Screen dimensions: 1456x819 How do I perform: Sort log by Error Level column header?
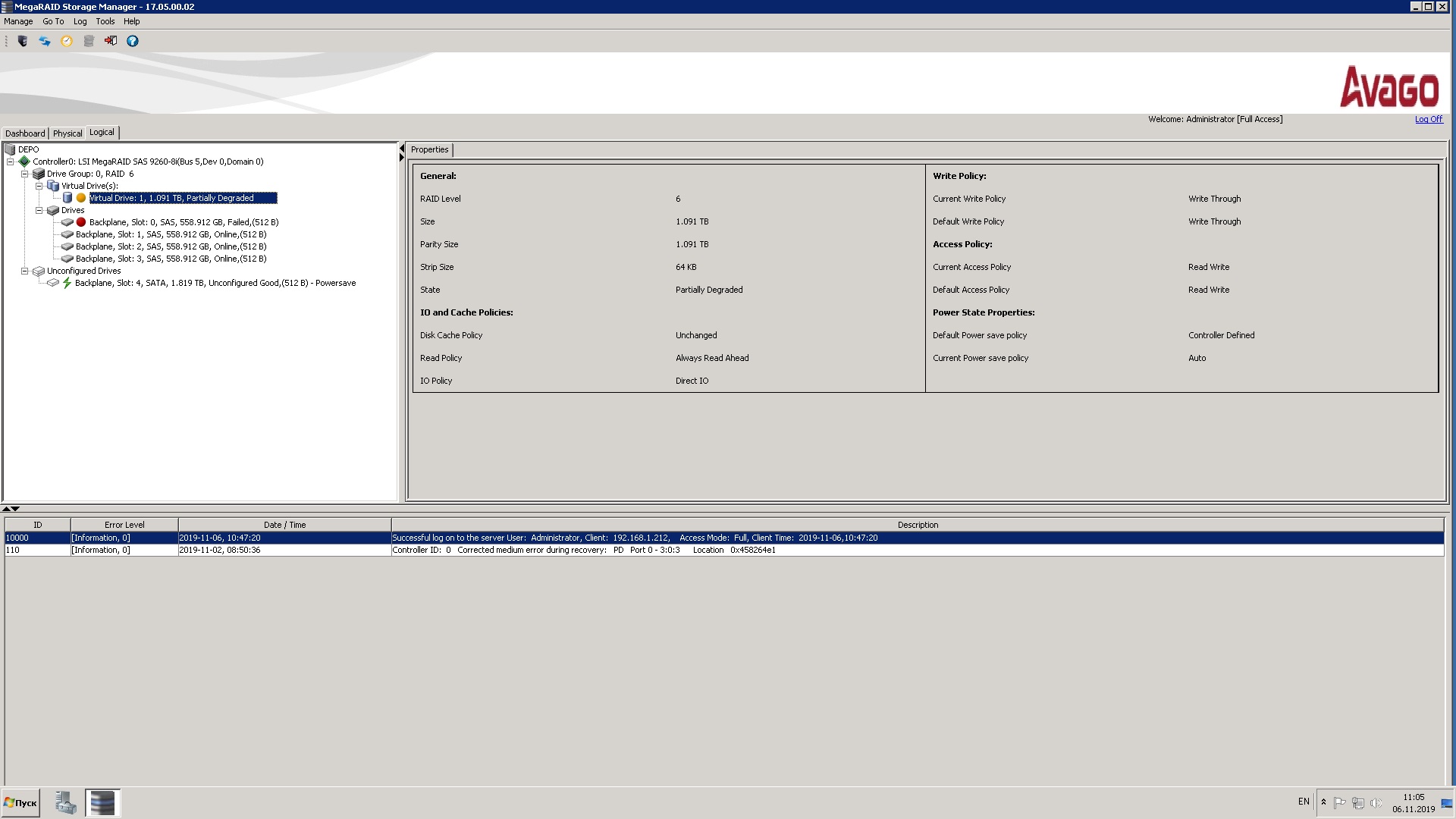coord(124,525)
